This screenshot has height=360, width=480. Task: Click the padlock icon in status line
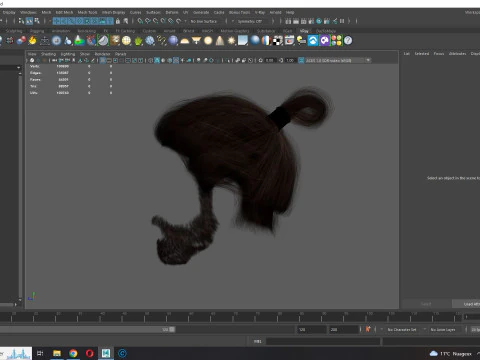pyautogui.click(x=118, y=21)
